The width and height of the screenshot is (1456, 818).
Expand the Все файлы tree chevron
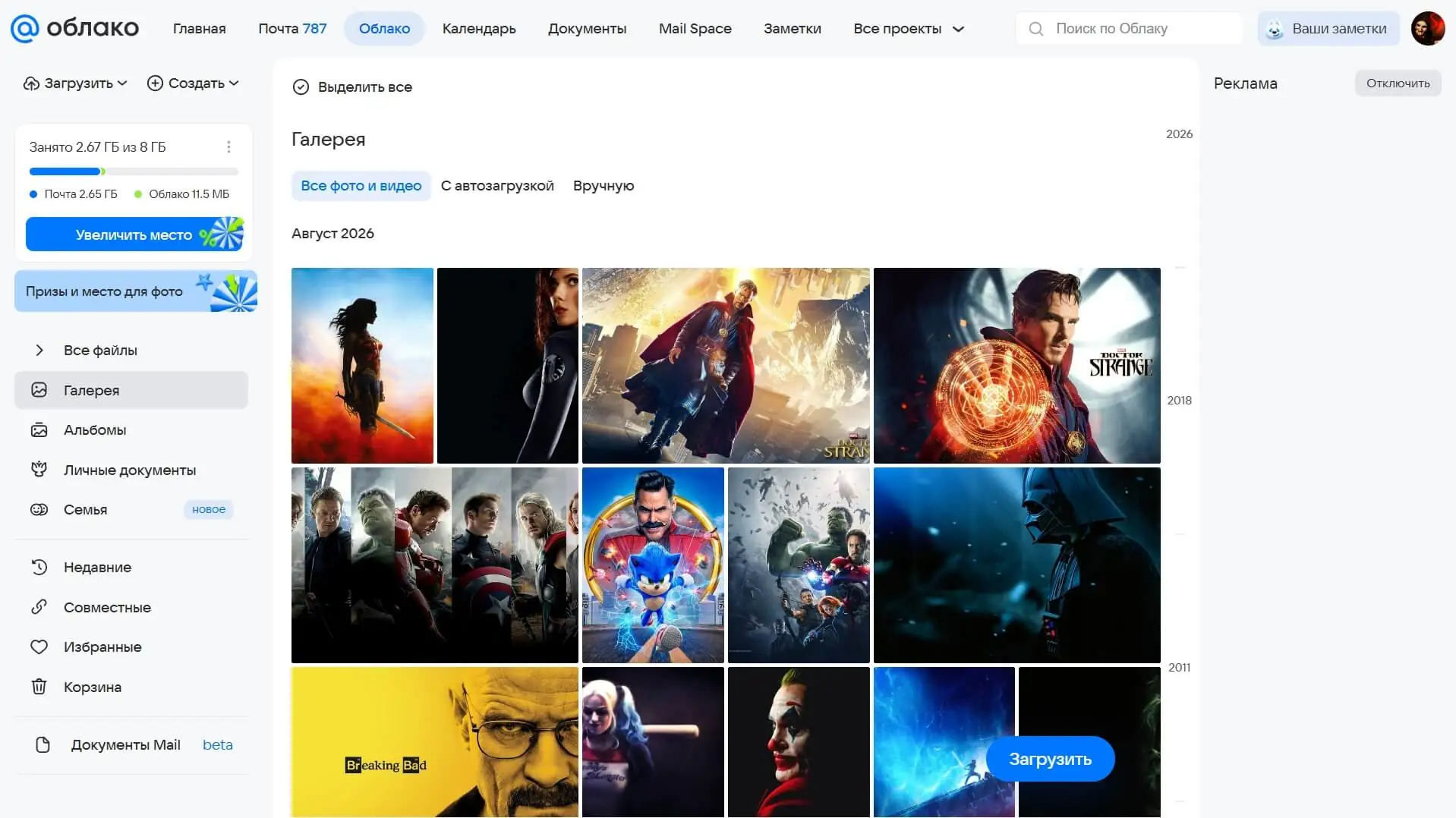39,351
